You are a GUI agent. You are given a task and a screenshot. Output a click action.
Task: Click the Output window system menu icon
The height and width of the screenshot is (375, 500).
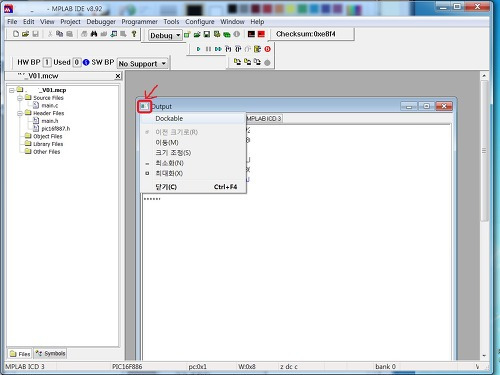[x=144, y=106]
